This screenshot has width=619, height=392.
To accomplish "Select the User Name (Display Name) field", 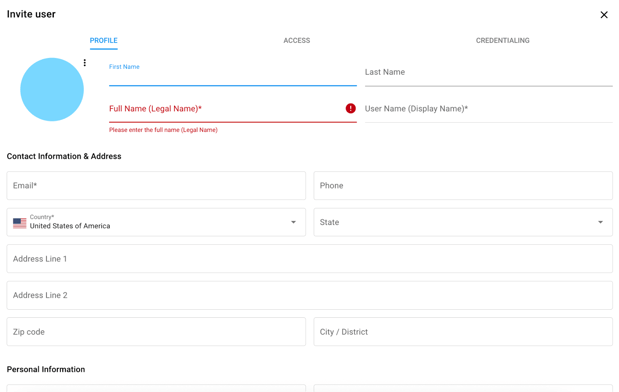I will click(x=488, y=110).
